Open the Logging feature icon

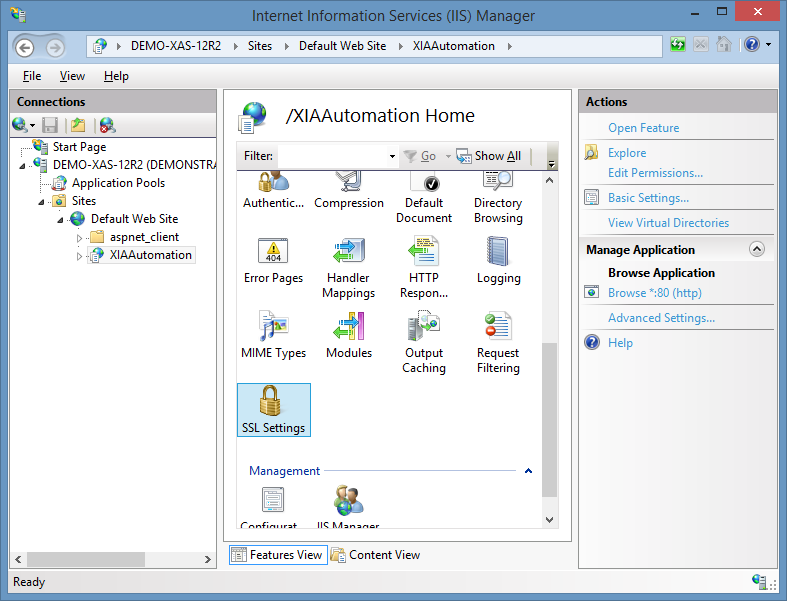point(498,261)
